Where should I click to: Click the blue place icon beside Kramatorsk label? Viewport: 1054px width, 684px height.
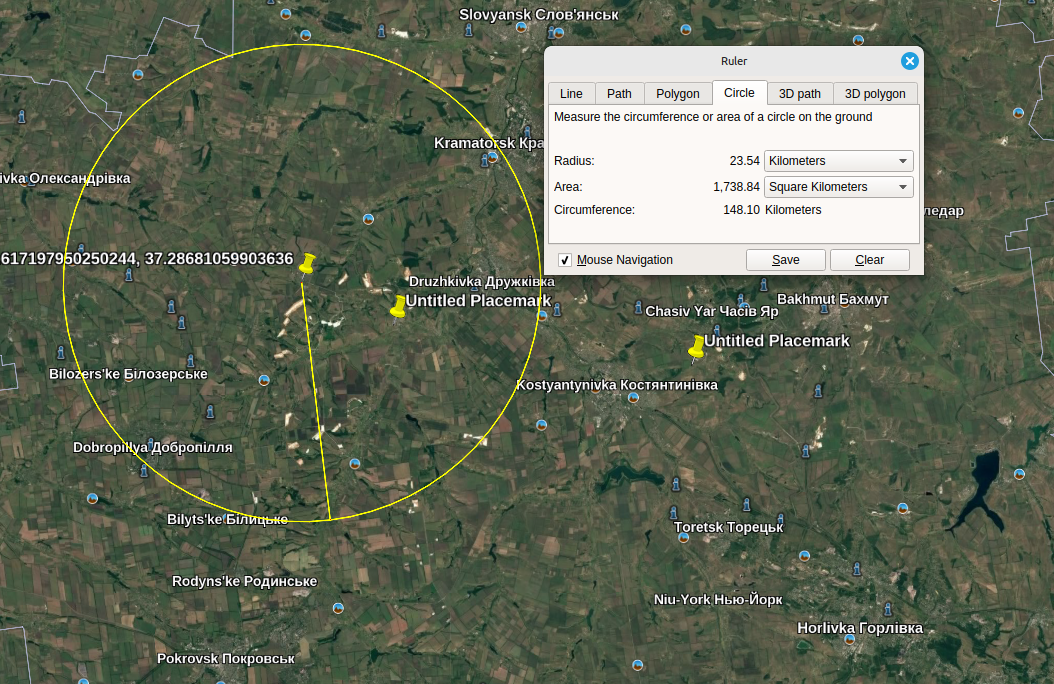(x=493, y=157)
